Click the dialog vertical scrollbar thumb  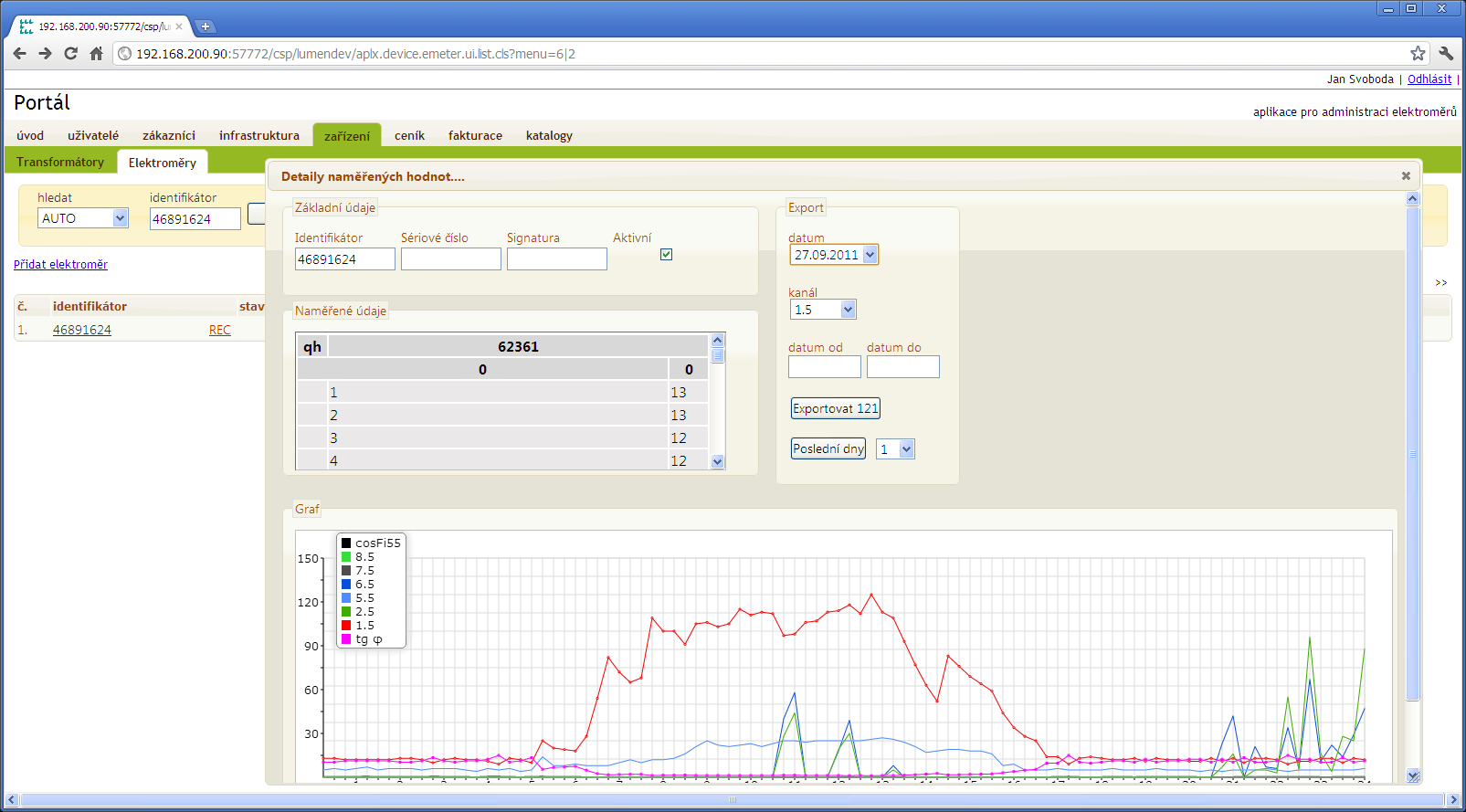1413,454
